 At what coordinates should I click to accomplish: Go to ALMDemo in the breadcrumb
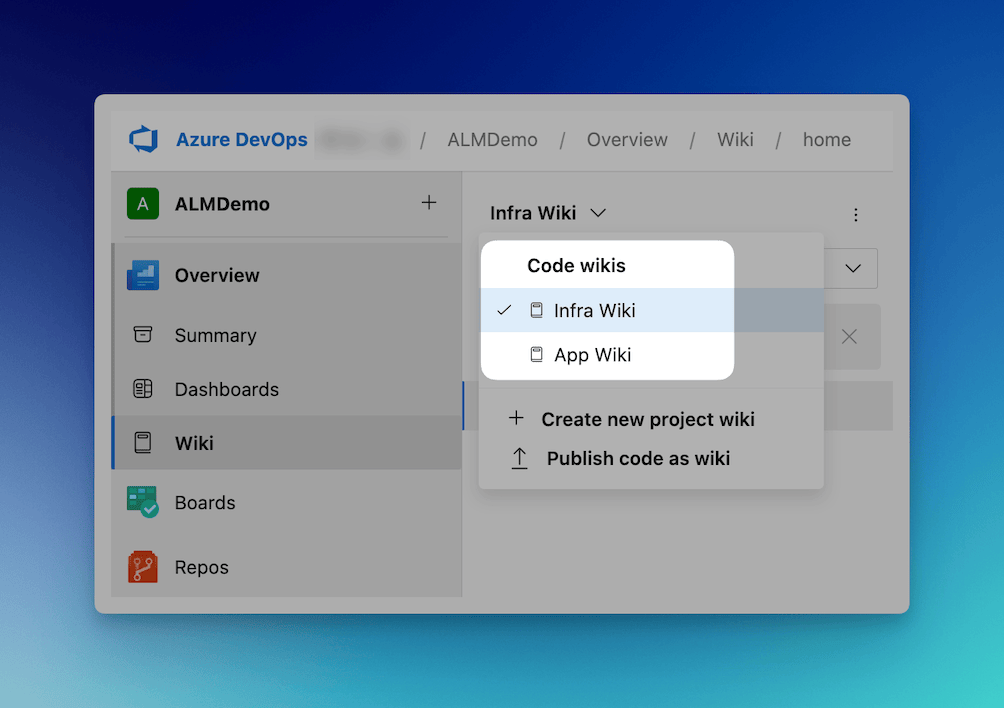coord(492,140)
